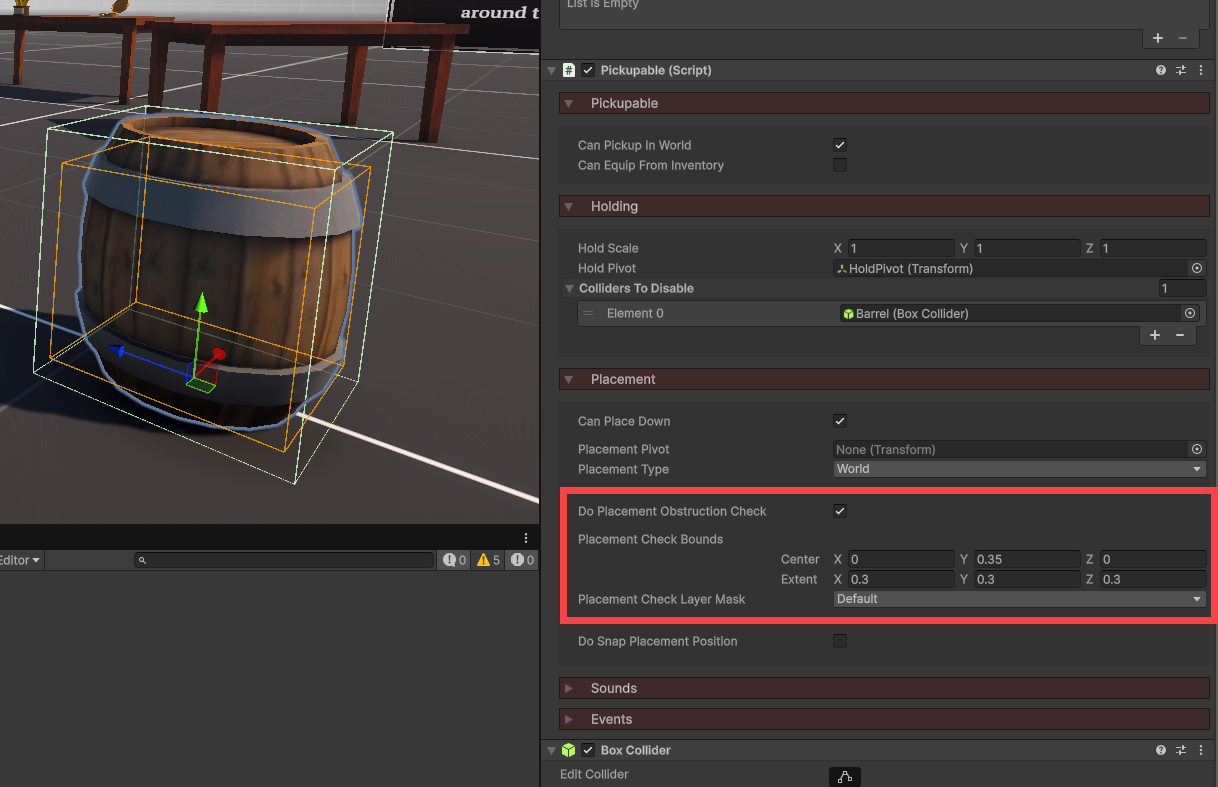Viewport: 1218px width, 787px height.
Task: Open the Placement Pivot object picker
Action: tap(1196, 449)
